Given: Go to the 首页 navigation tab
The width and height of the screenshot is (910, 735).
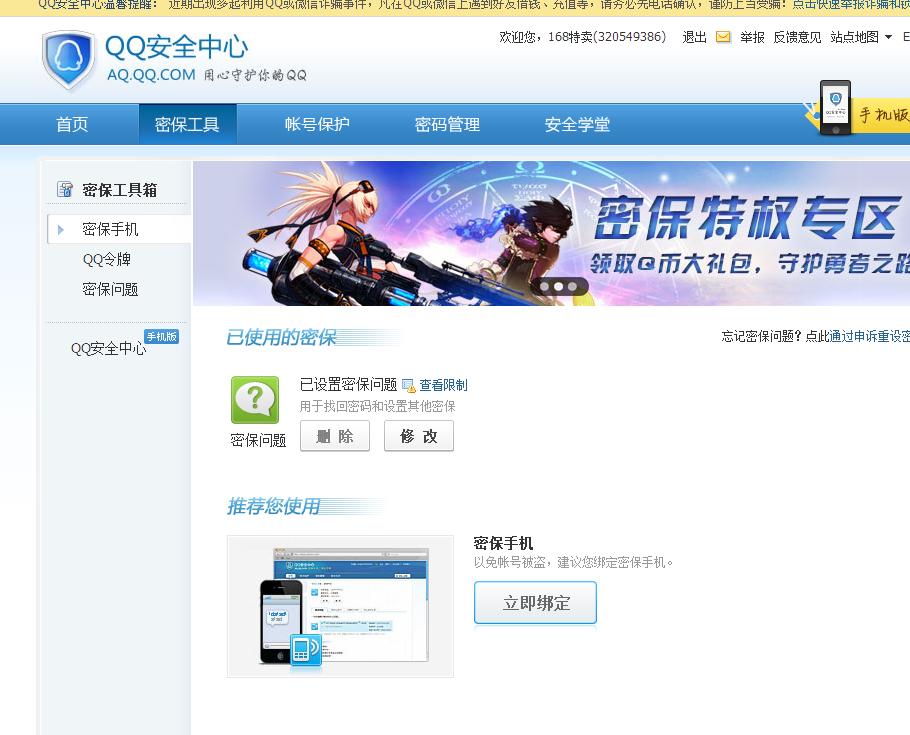Looking at the screenshot, I should [x=72, y=124].
